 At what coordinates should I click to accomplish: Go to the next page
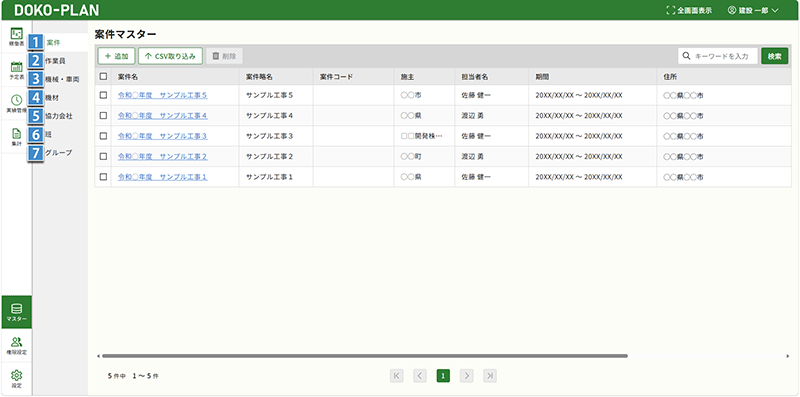(x=466, y=376)
